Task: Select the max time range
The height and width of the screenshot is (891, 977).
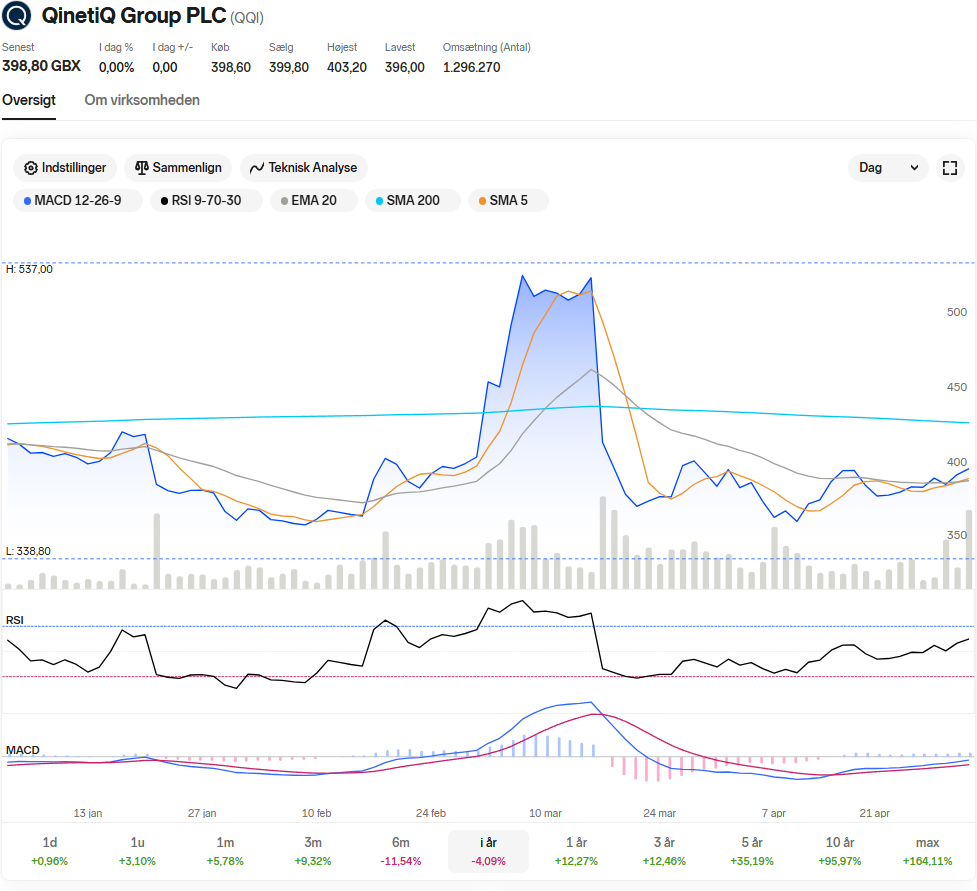Action: (927, 851)
